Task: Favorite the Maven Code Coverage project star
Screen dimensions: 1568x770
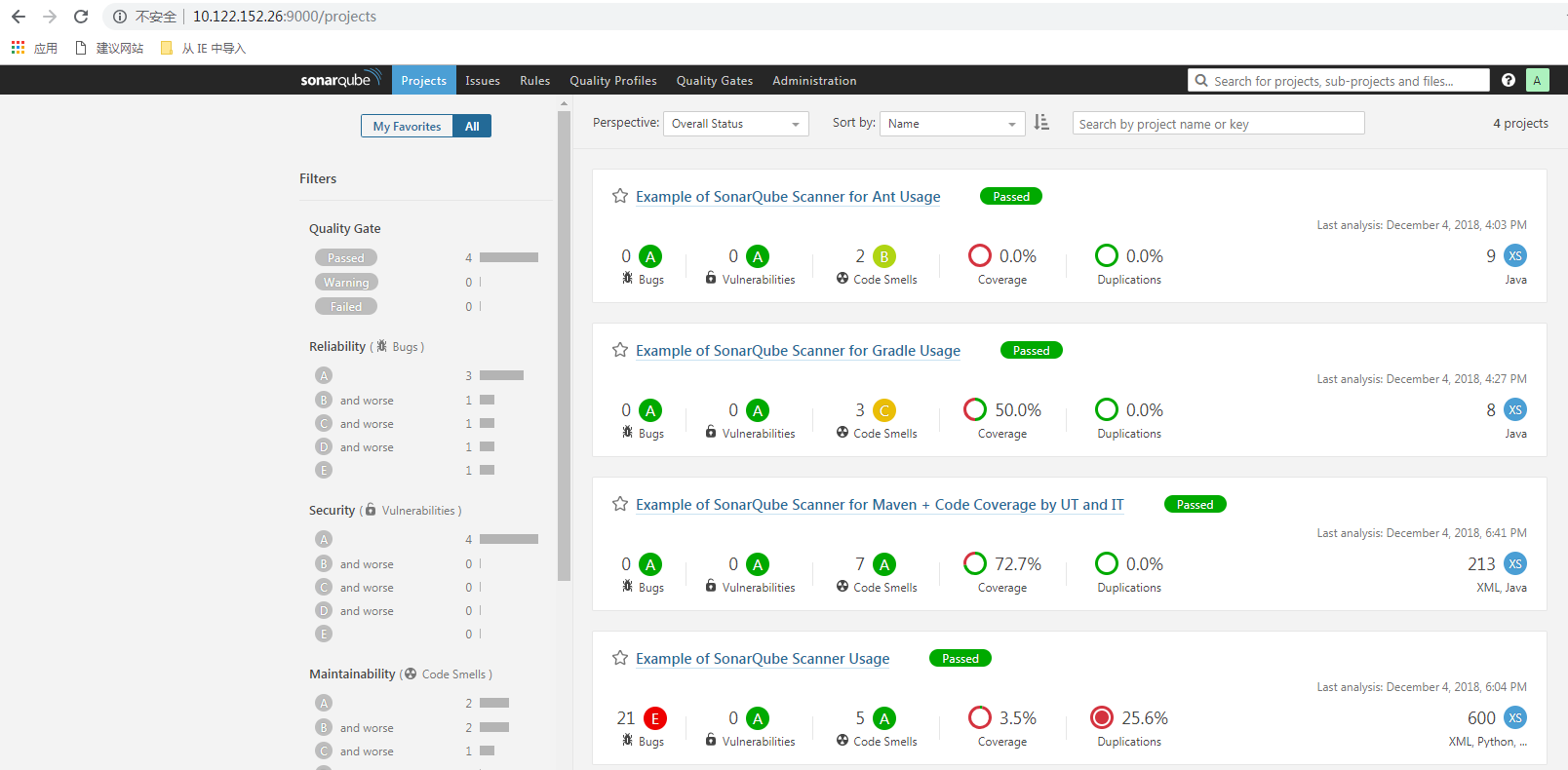Action: (619, 504)
